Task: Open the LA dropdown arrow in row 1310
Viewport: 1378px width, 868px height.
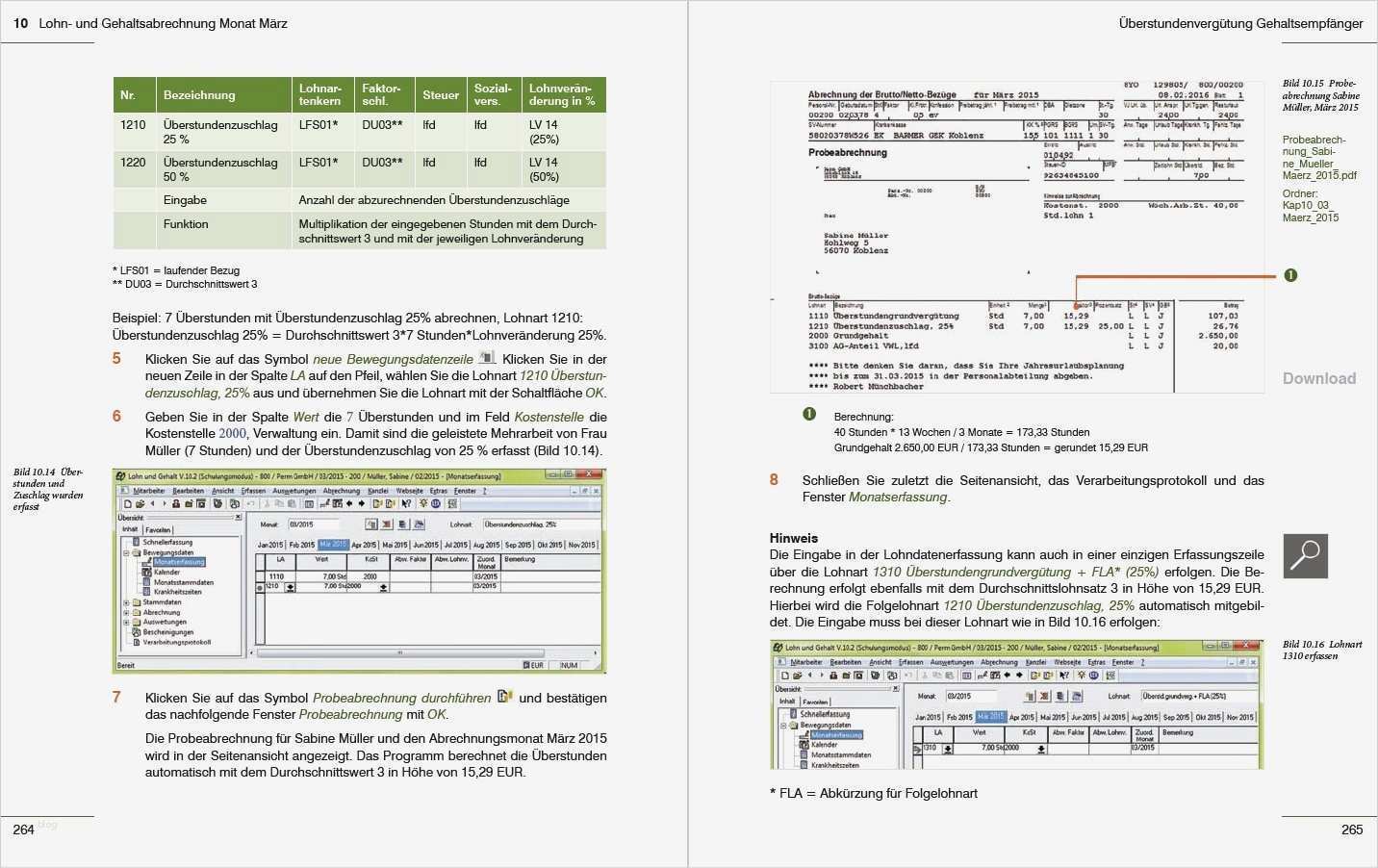Action: (x=948, y=748)
